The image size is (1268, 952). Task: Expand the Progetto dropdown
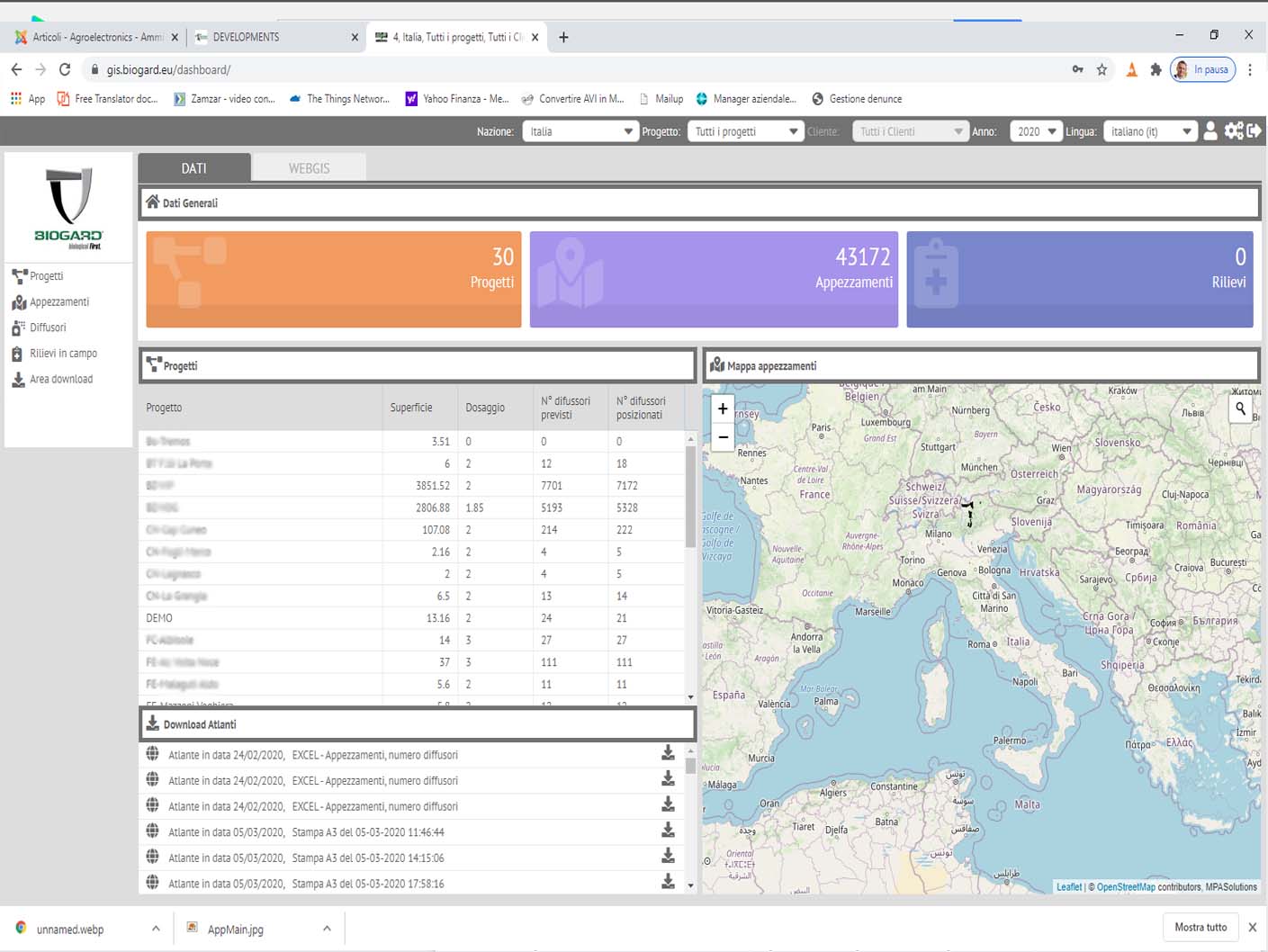(x=745, y=131)
